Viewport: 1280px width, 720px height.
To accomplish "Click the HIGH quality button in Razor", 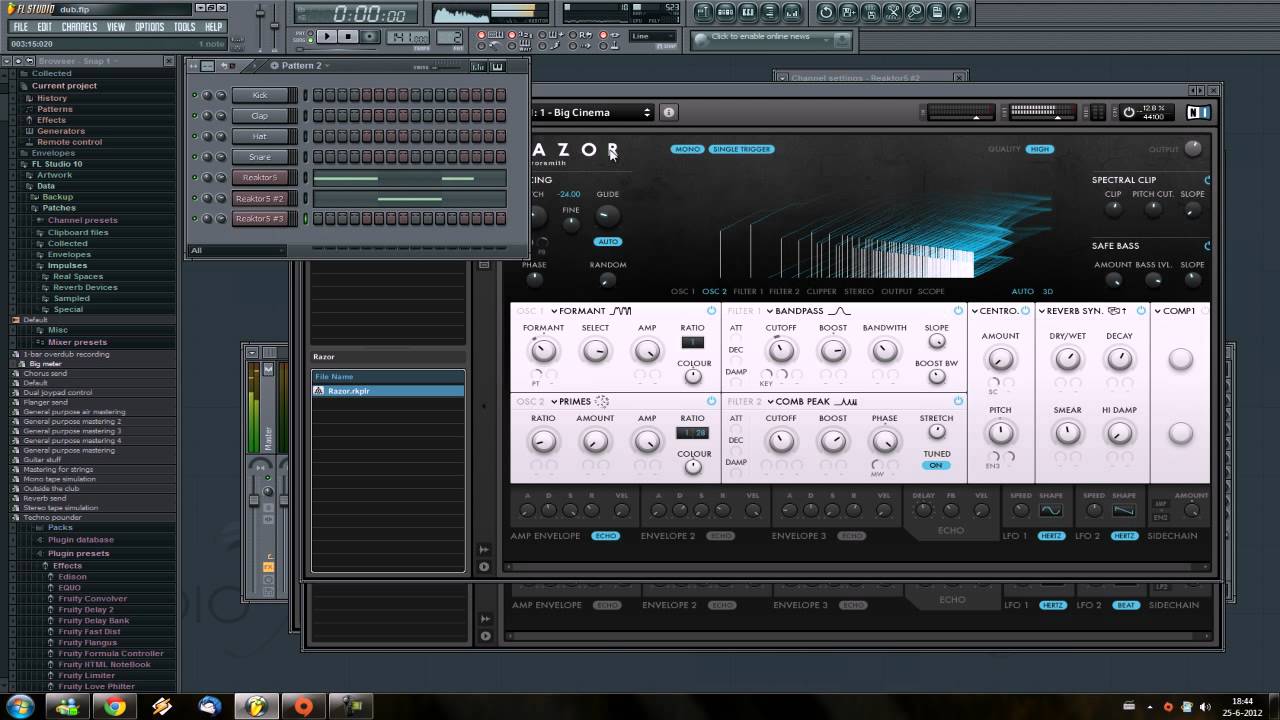I will tap(1040, 149).
